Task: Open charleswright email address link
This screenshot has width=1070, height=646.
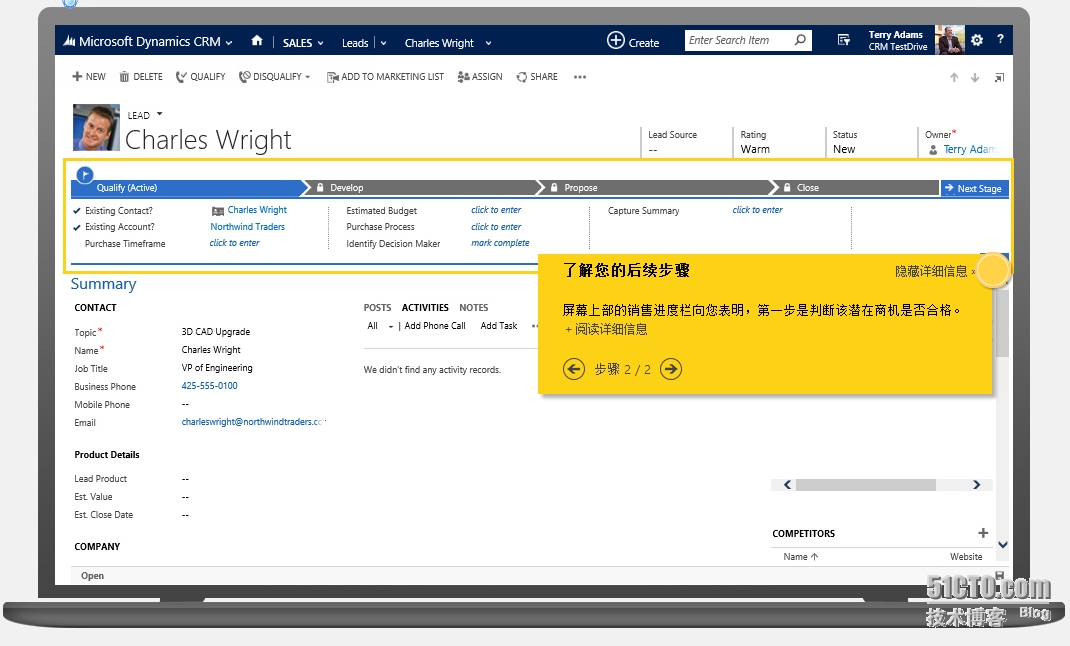Action: pos(252,422)
